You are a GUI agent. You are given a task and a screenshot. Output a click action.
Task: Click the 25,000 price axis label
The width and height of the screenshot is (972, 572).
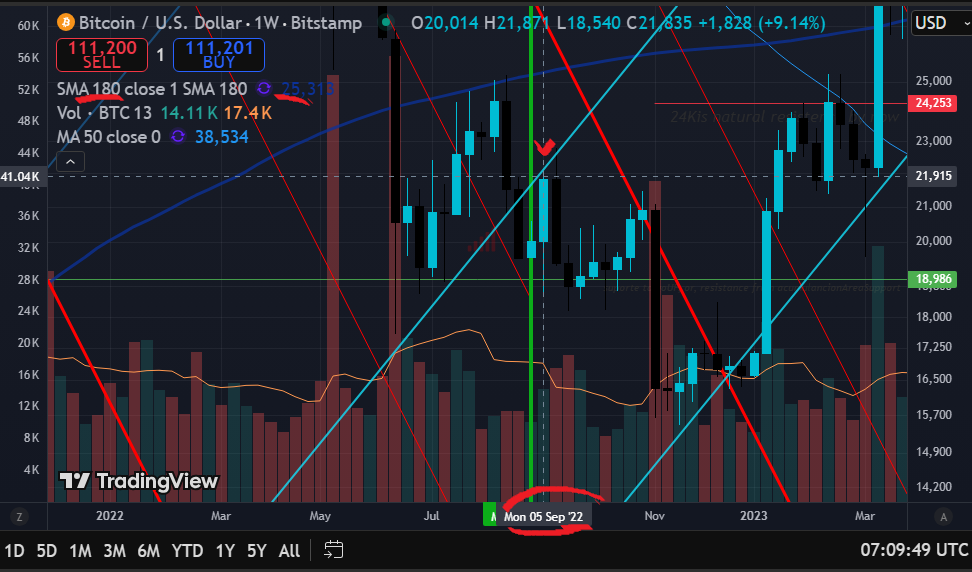point(934,81)
